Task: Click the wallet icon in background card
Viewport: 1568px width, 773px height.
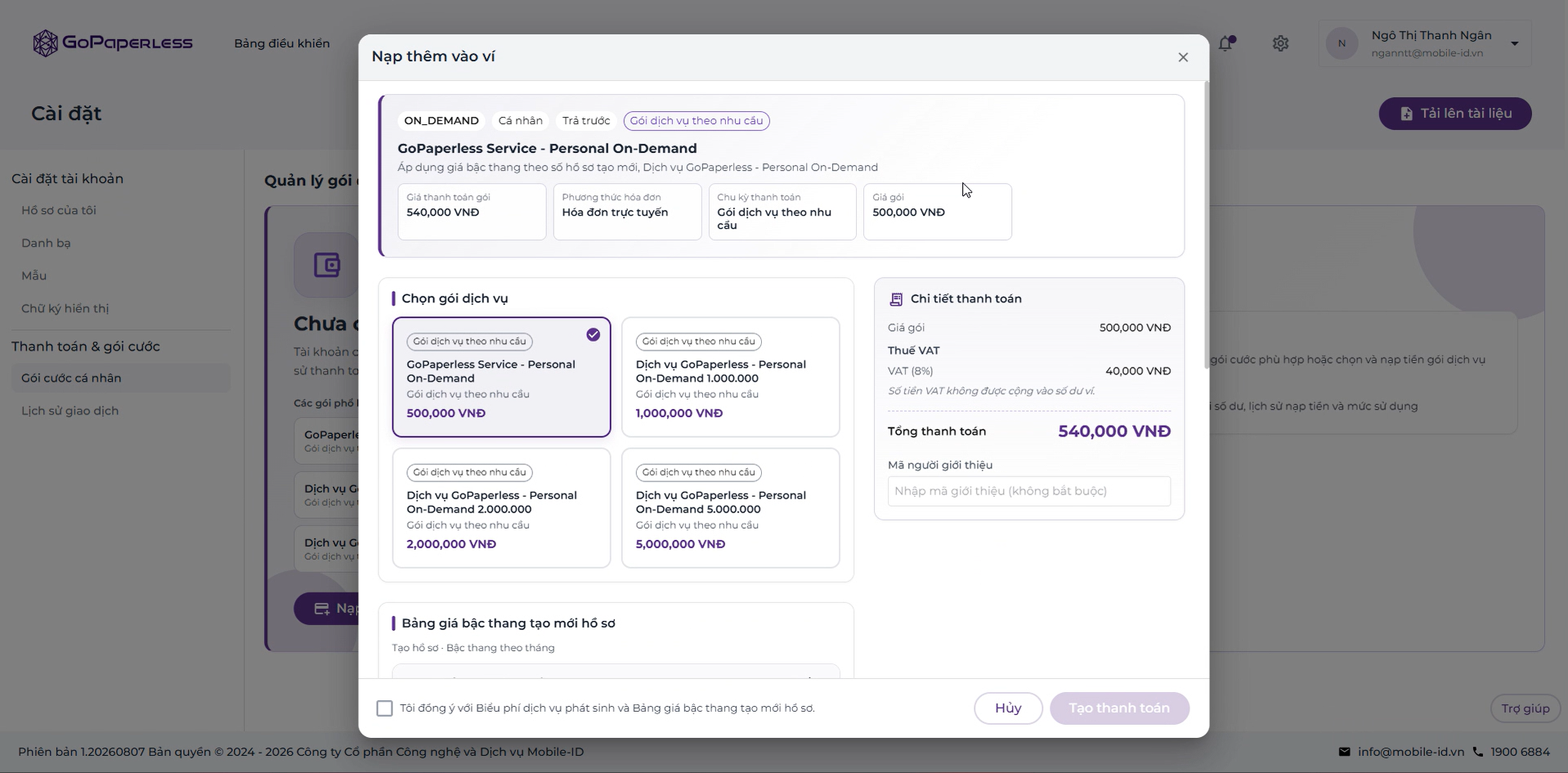Action: (x=327, y=265)
